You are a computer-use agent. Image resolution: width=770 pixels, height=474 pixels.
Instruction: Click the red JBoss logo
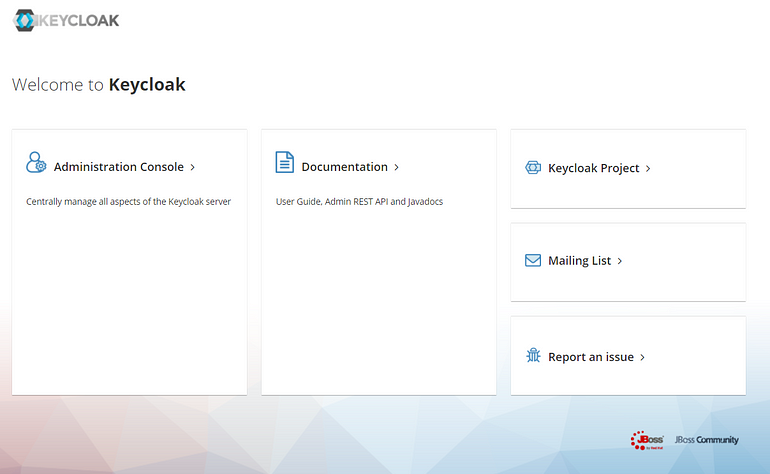pos(647,440)
